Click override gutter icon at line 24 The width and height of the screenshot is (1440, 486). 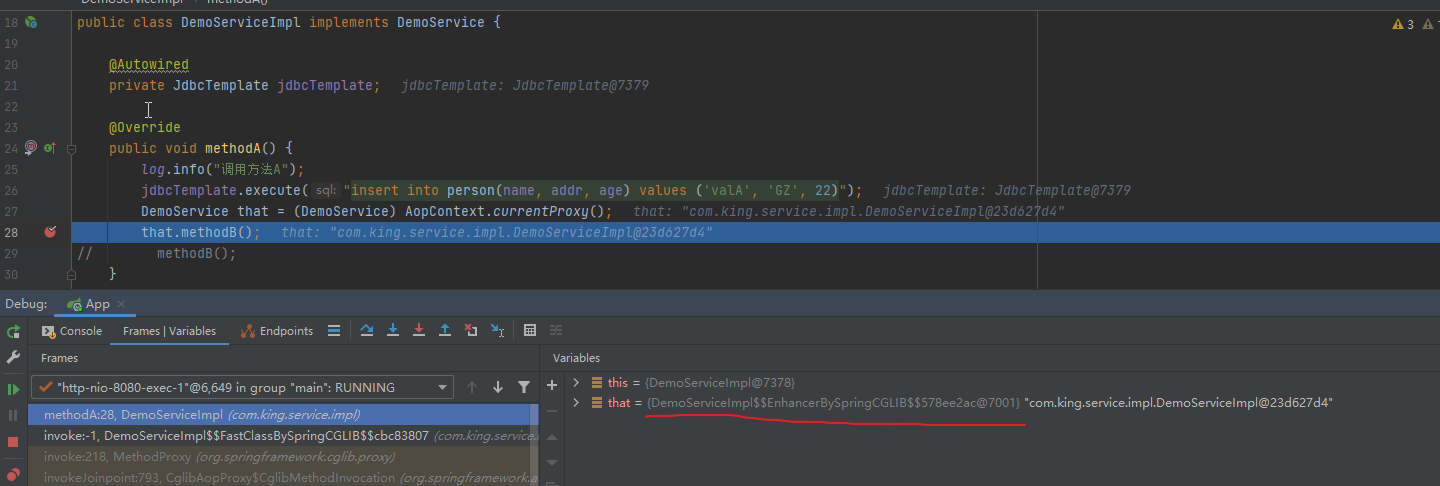(x=49, y=148)
